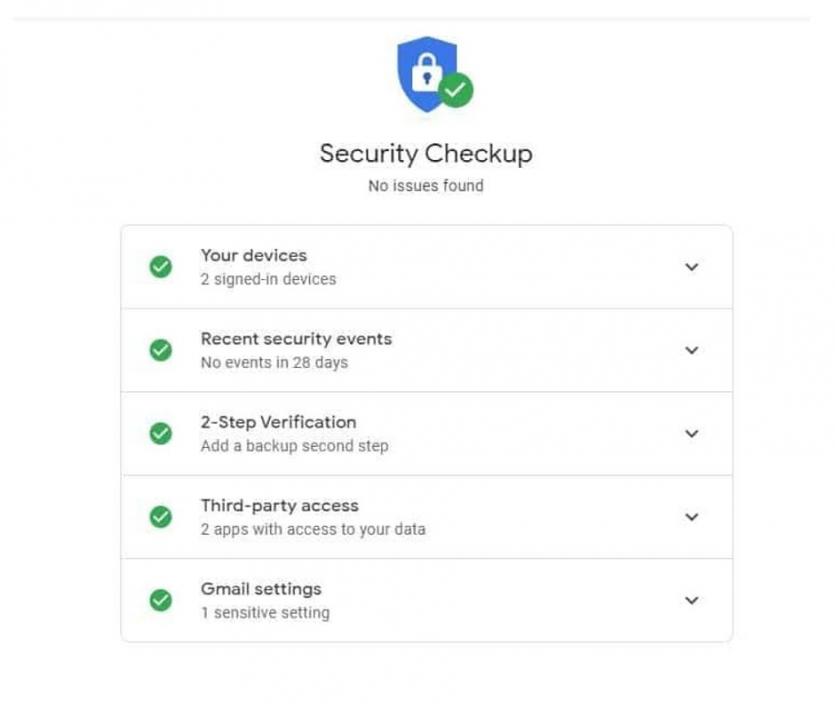835x711 pixels.
Task: Click green checkmark beside Recent security events
Action: pyautogui.click(x=160, y=350)
